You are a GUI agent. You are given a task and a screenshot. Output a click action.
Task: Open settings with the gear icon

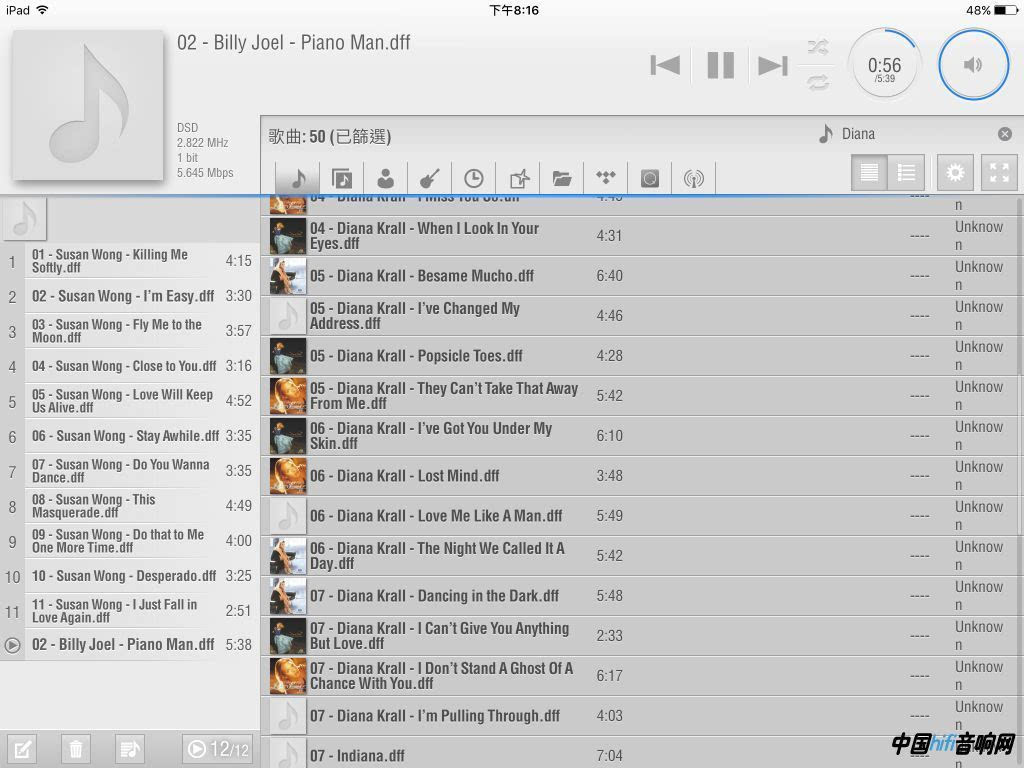955,173
